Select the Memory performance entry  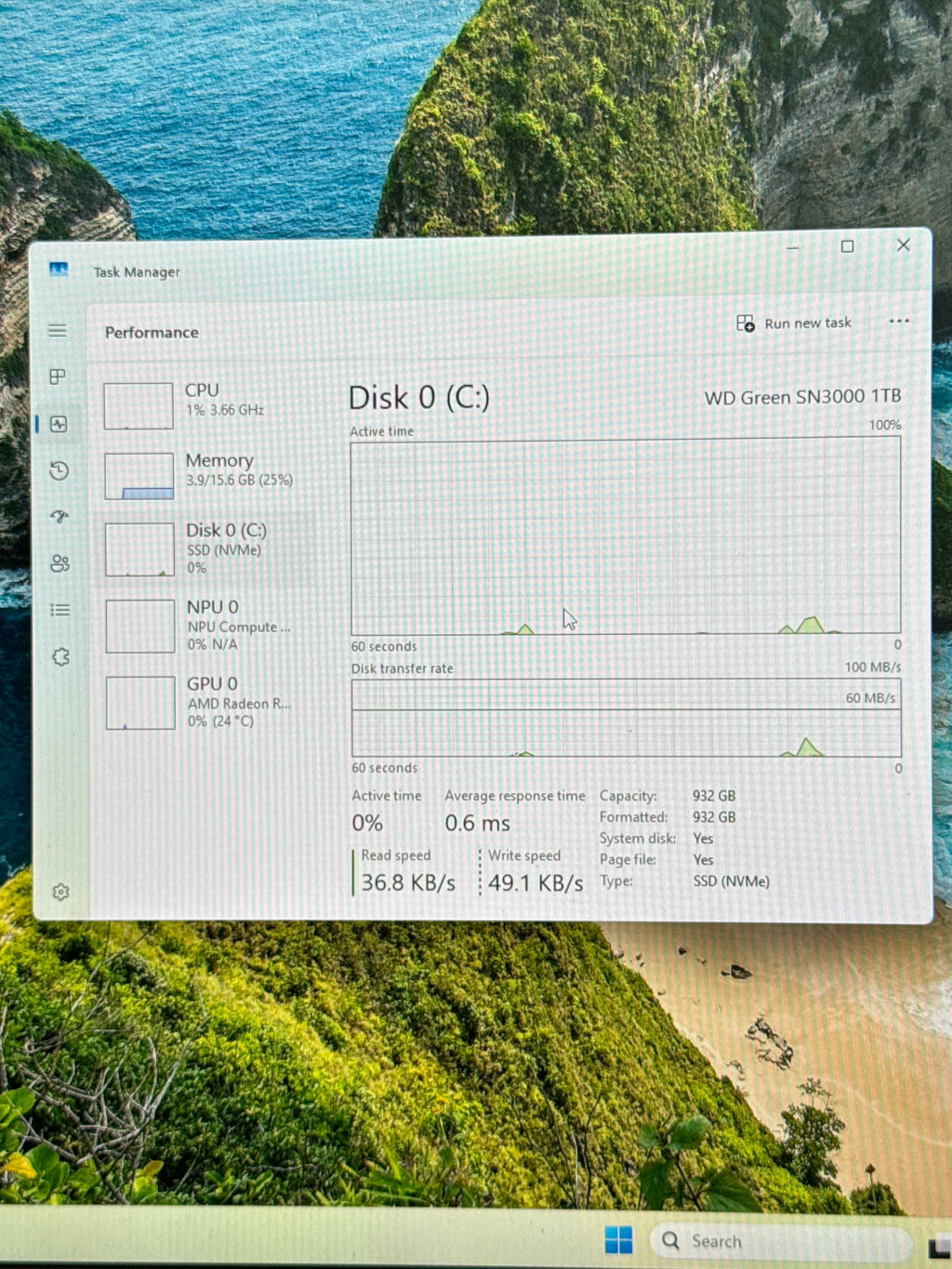pyautogui.click(x=205, y=475)
